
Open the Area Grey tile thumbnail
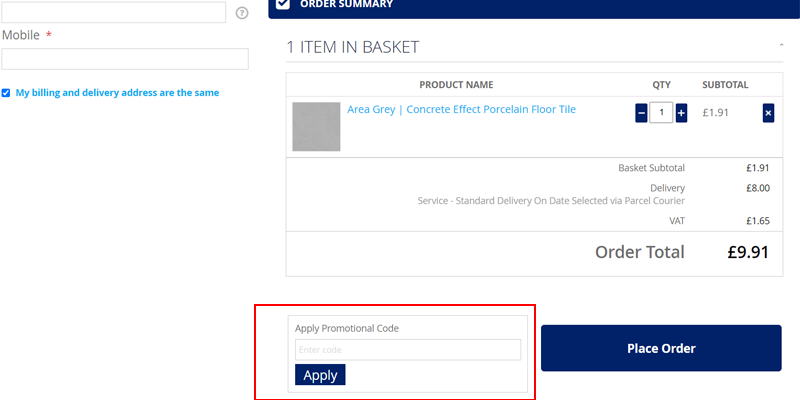pyautogui.click(x=316, y=127)
